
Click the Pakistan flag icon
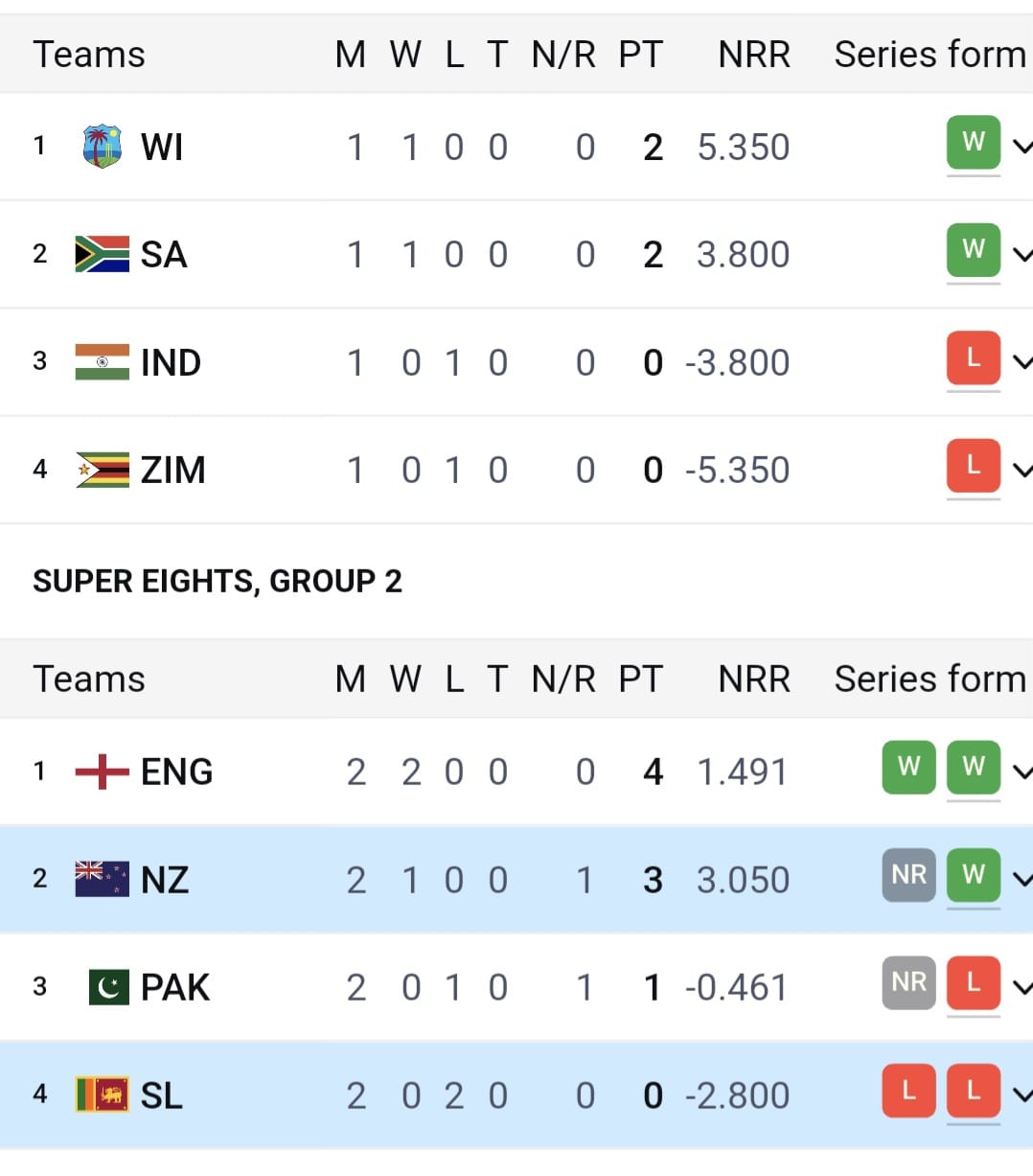point(108,986)
